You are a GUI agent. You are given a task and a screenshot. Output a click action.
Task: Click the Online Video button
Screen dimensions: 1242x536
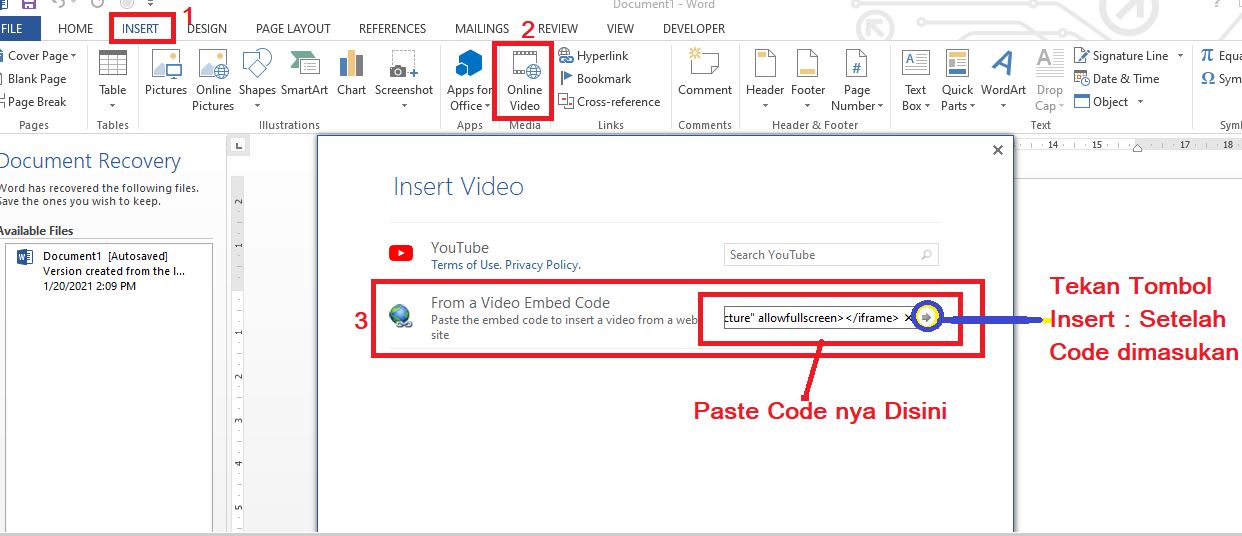pyautogui.click(x=524, y=80)
